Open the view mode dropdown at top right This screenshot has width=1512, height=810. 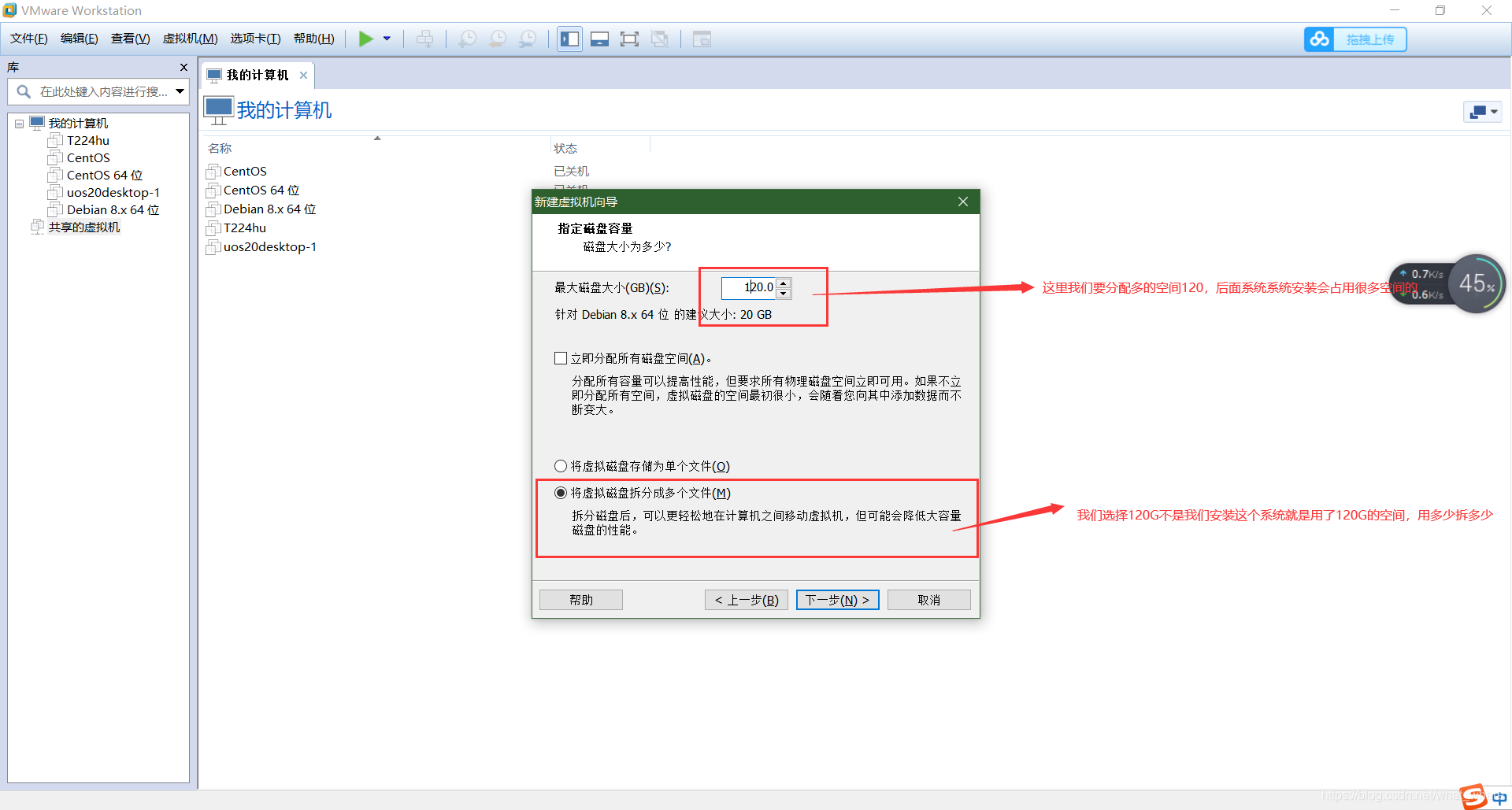tap(1483, 112)
